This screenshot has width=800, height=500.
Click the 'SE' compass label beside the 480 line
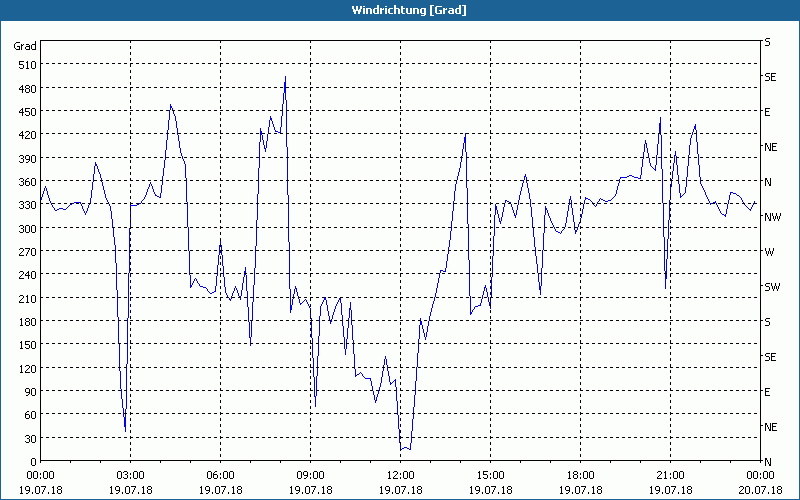[x=770, y=77]
